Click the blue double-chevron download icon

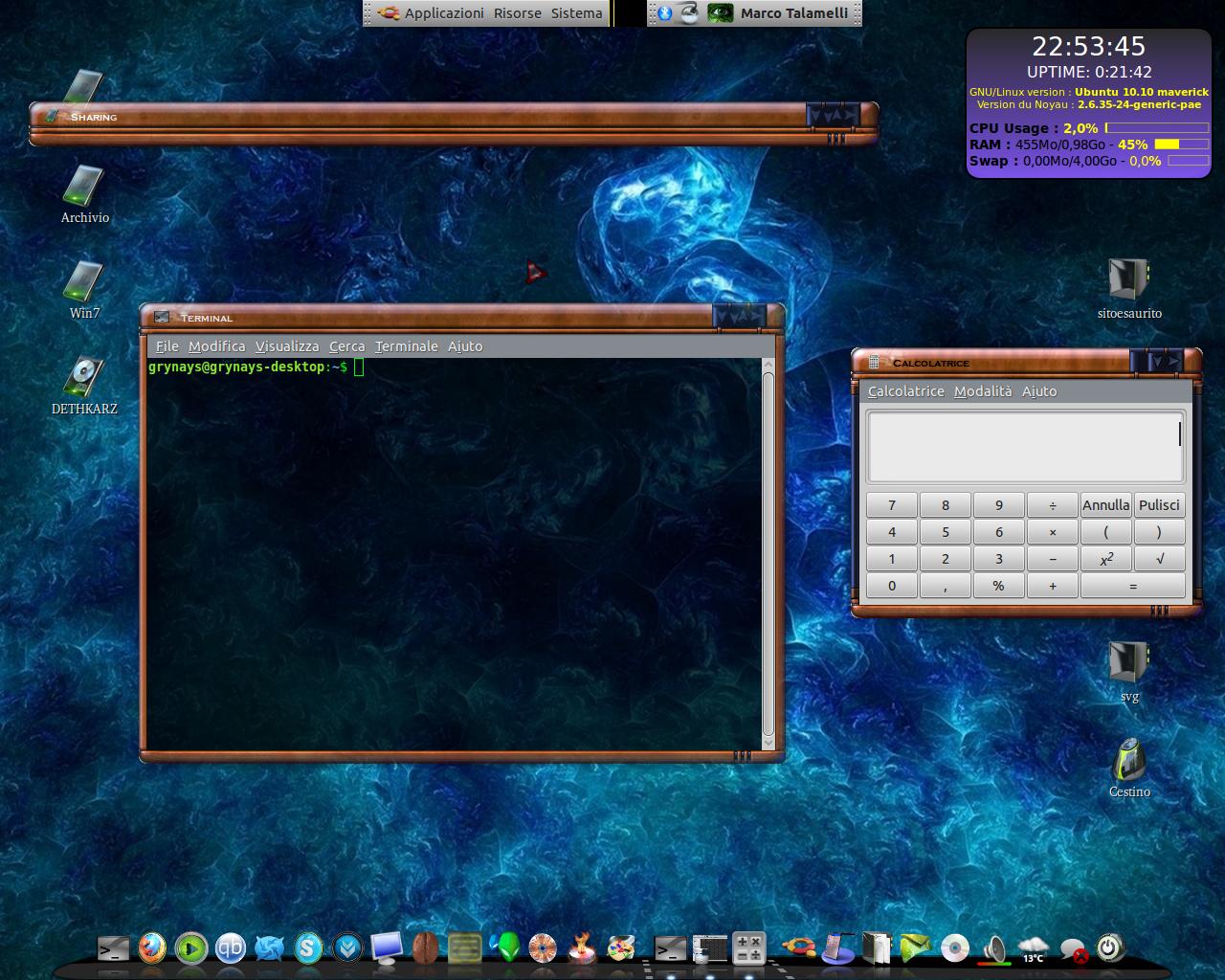click(347, 948)
